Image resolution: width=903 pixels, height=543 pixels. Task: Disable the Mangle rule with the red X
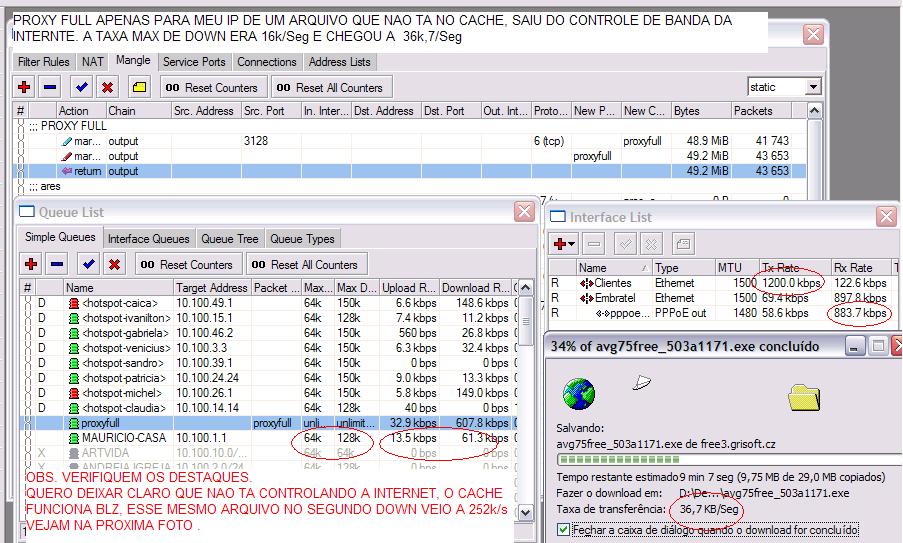(107, 88)
